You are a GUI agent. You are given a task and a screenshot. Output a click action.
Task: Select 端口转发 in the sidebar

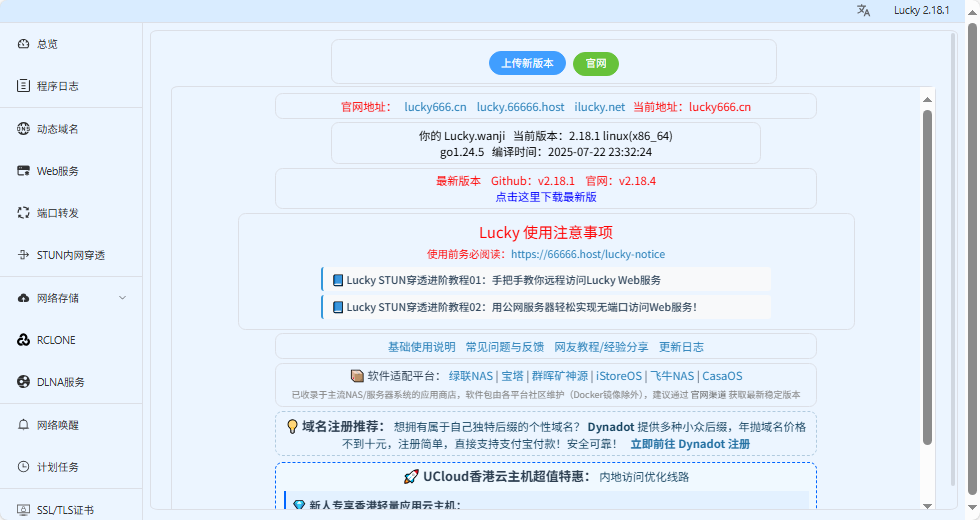[71, 212]
